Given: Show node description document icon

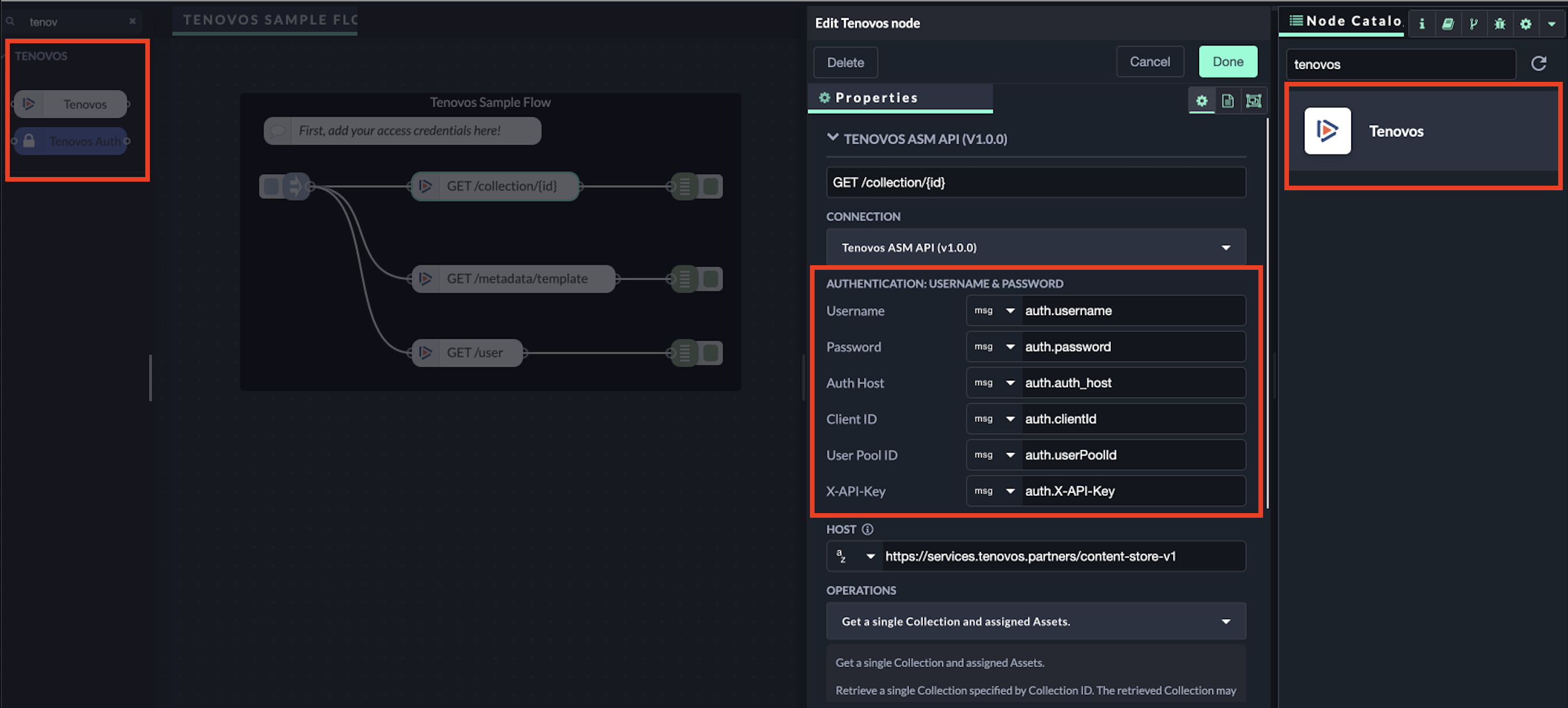Looking at the screenshot, I should click(1228, 100).
